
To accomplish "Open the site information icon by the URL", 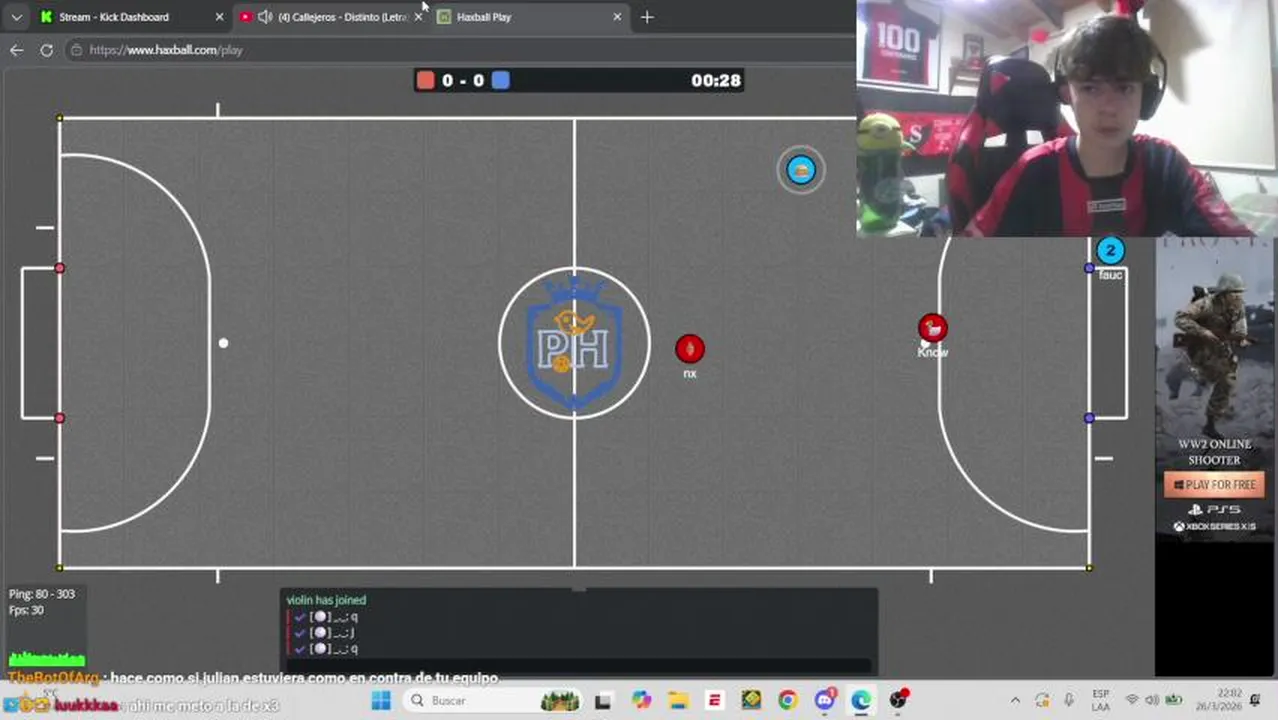I will pos(76,50).
